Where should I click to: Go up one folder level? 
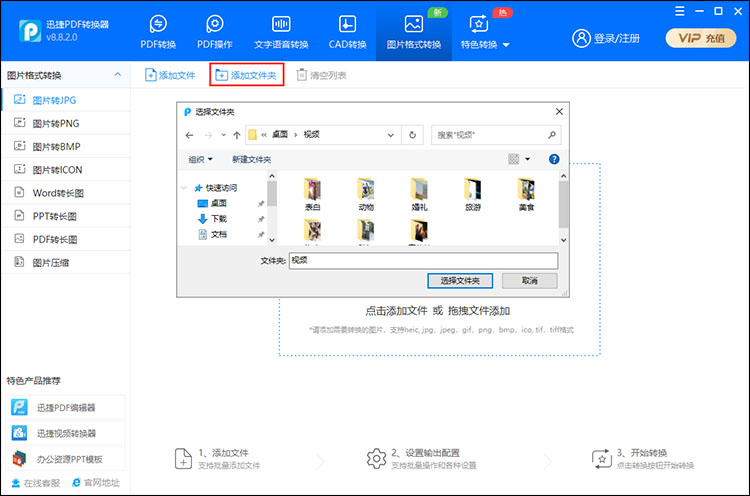coord(237,135)
